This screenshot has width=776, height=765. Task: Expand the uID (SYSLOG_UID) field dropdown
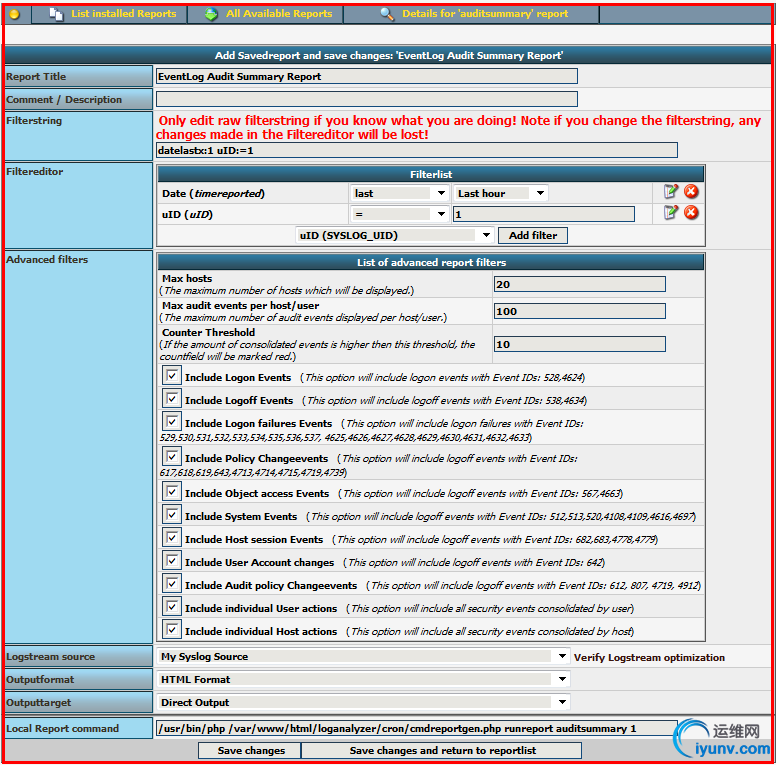click(x=394, y=236)
